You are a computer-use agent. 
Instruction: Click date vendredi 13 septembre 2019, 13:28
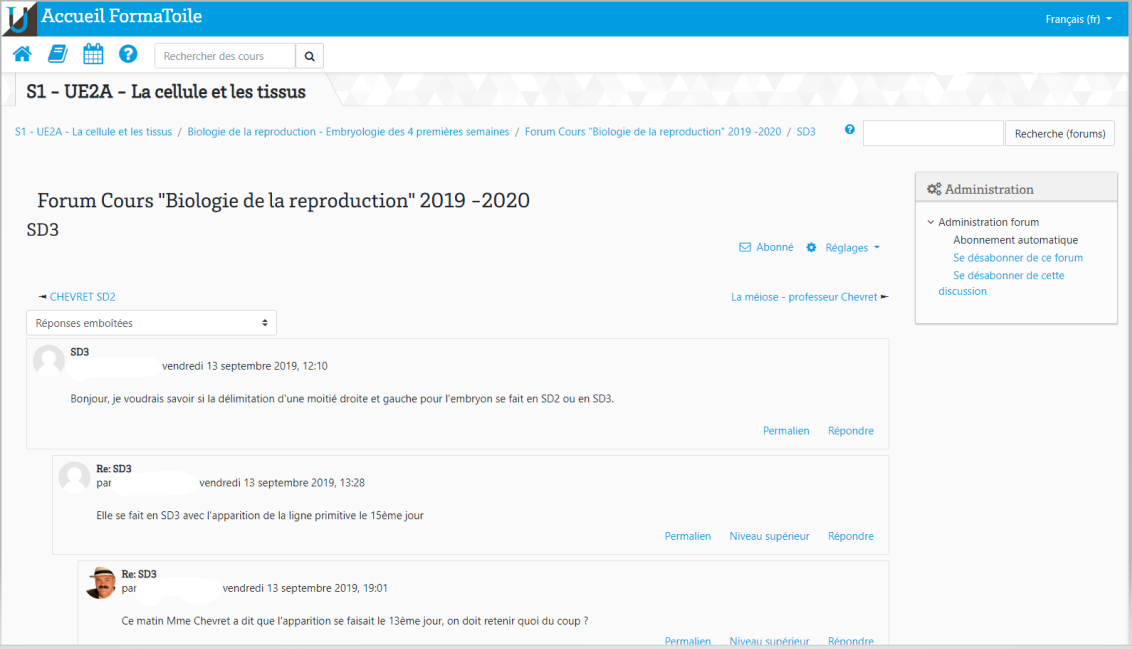point(282,482)
